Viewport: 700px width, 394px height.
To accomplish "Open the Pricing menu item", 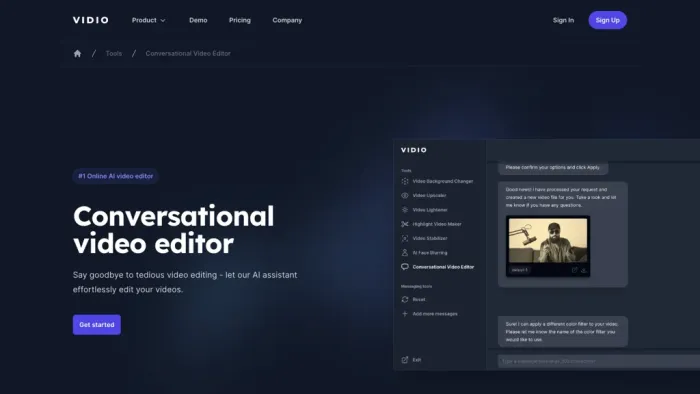I will (240, 20).
